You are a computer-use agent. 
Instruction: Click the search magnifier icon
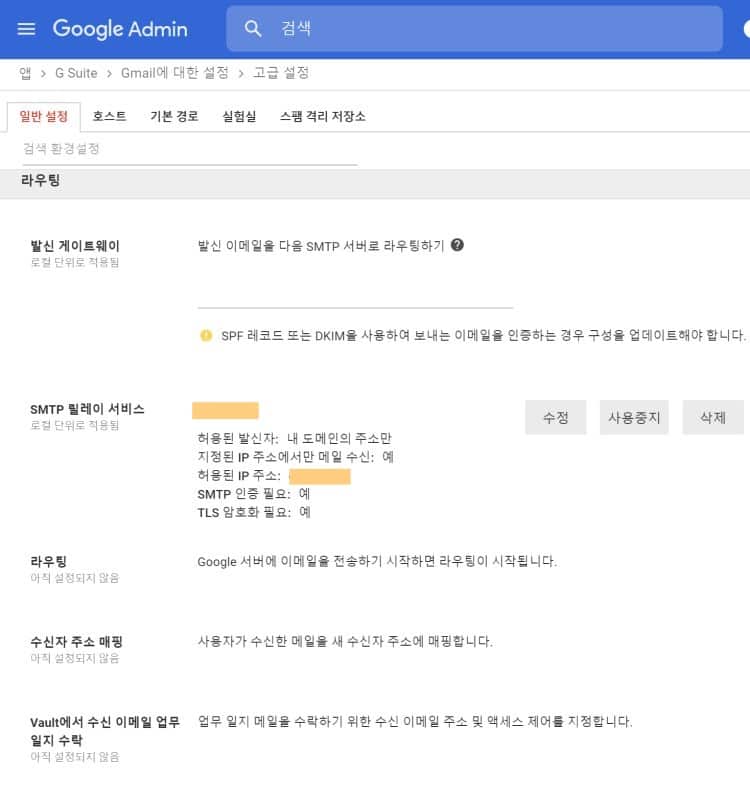coord(254,29)
